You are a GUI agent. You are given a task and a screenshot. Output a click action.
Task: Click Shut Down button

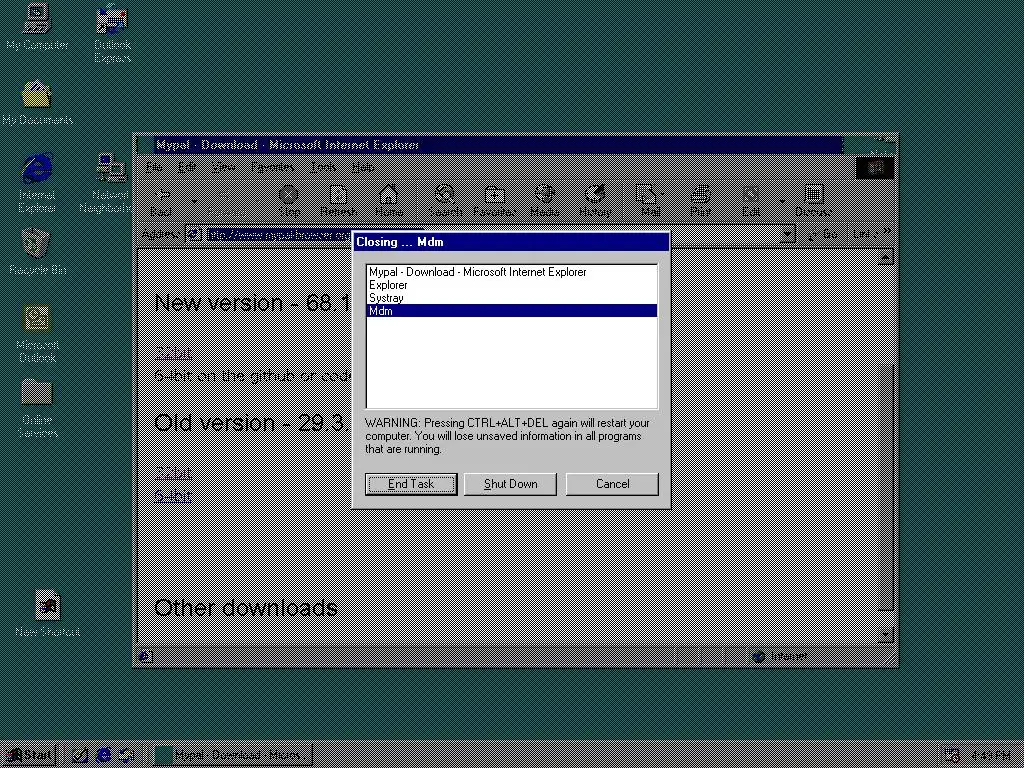[510, 484]
